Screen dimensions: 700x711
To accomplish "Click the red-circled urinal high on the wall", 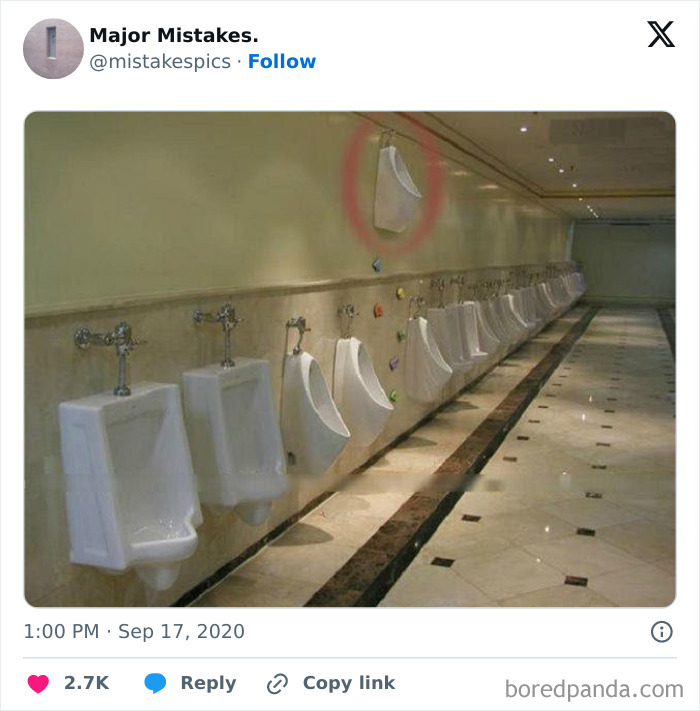I will click(x=396, y=186).
